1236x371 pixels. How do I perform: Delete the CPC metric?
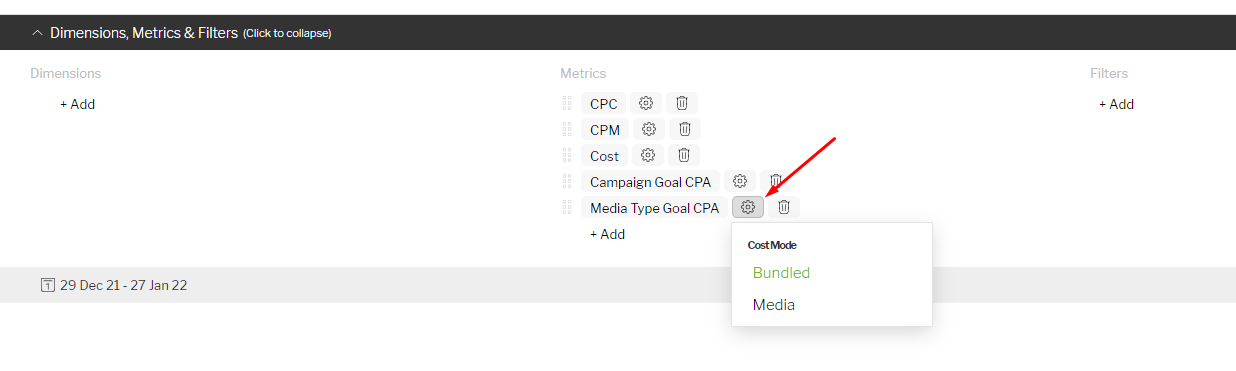click(682, 103)
